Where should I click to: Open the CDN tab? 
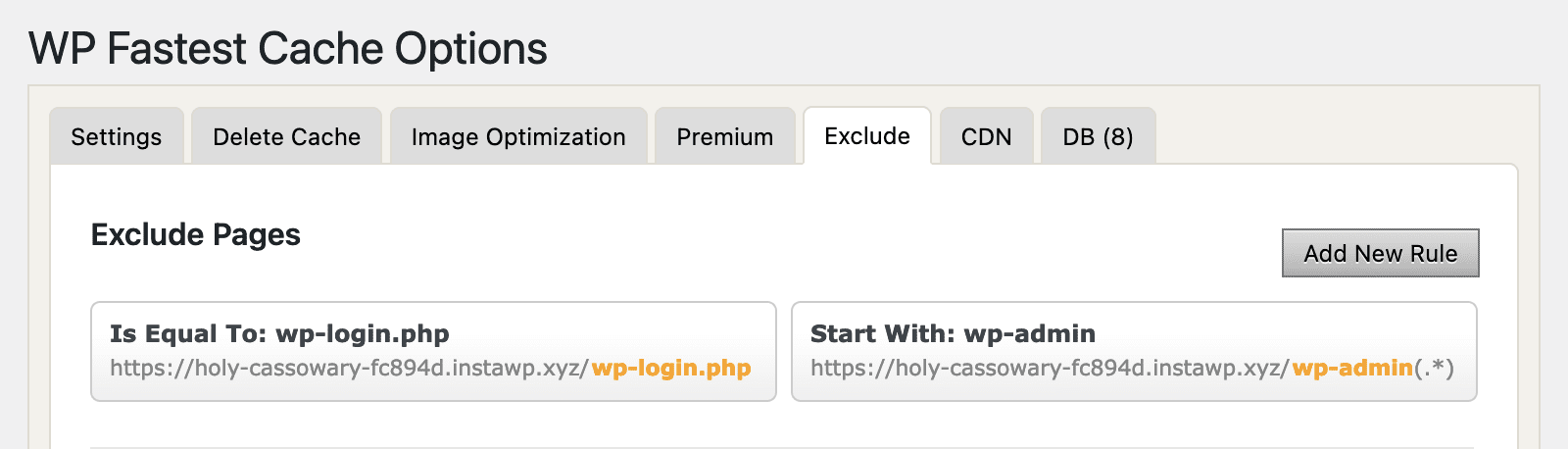[986, 137]
